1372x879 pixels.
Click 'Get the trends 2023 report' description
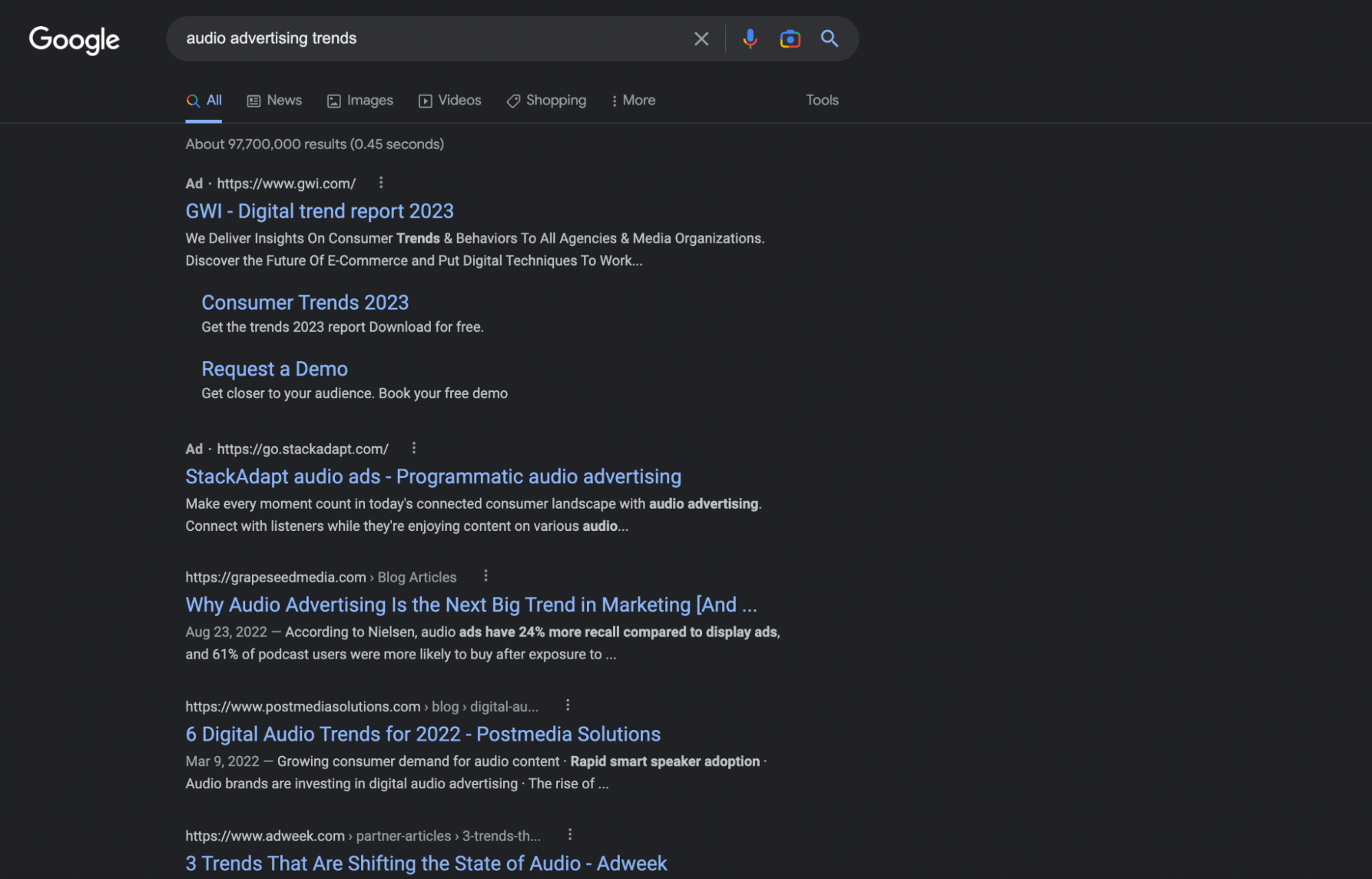pyautogui.click(x=342, y=327)
